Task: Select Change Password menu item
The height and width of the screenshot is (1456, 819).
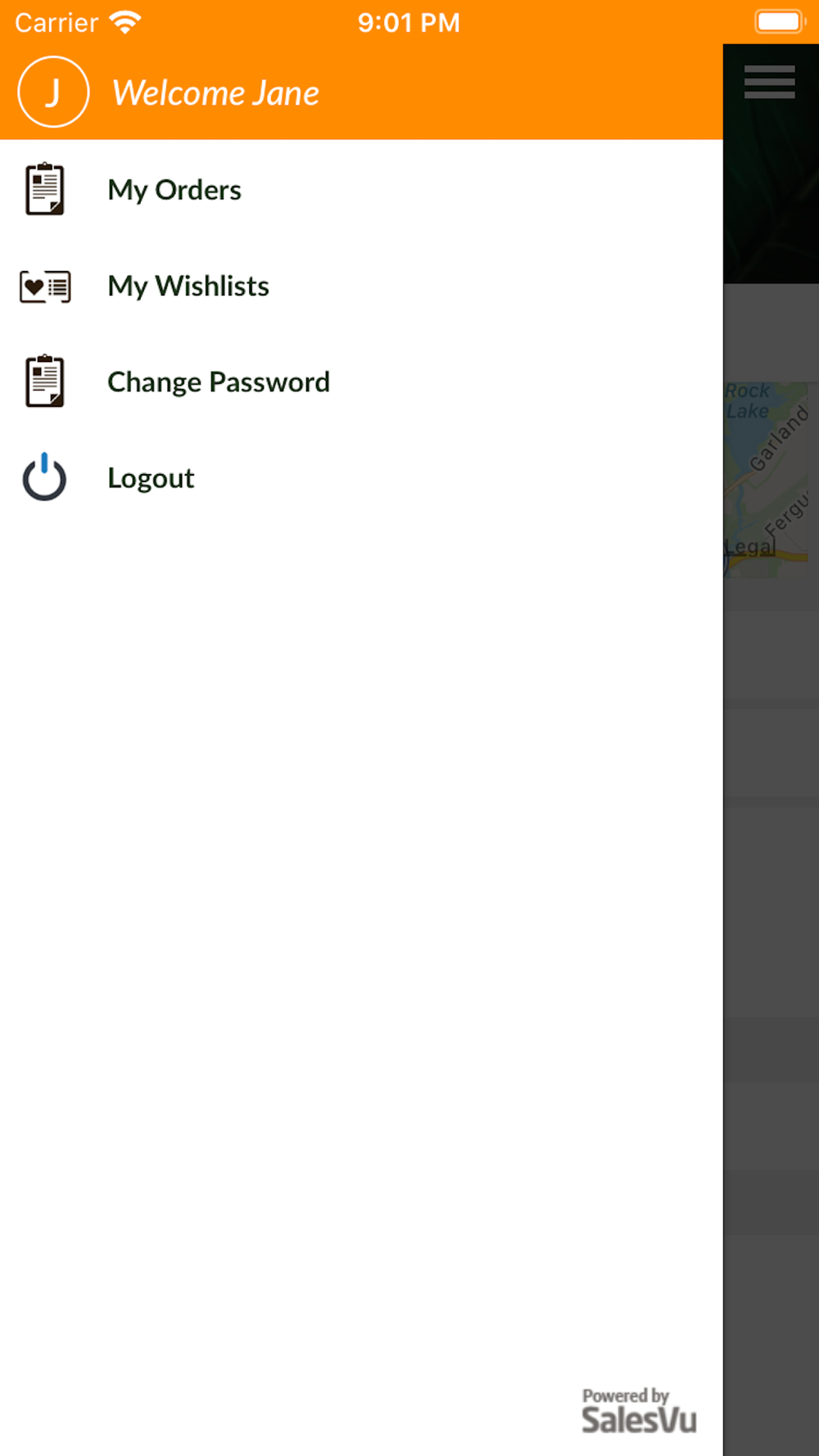Action: tap(361, 382)
